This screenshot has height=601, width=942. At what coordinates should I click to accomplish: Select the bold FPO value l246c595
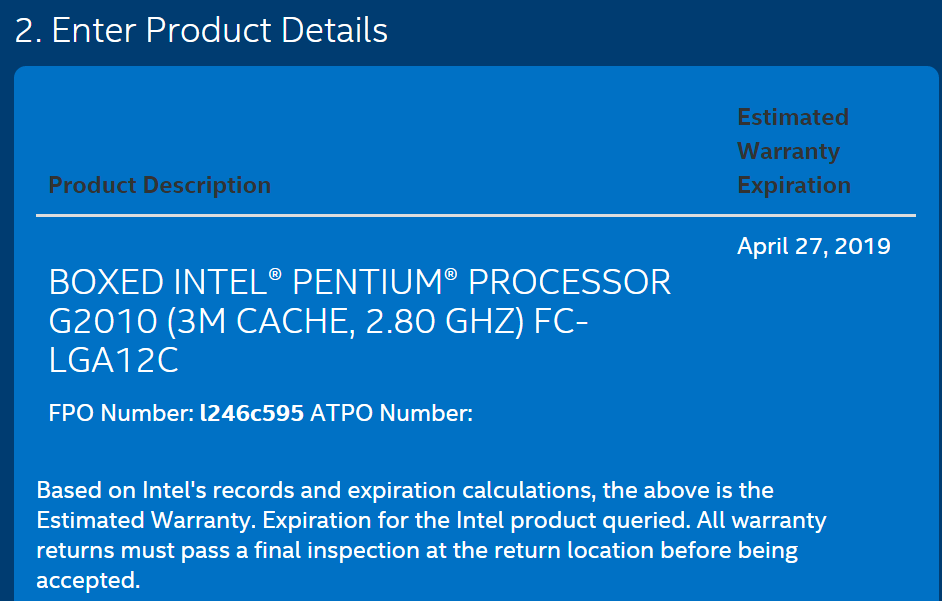pyautogui.click(x=252, y=413)
